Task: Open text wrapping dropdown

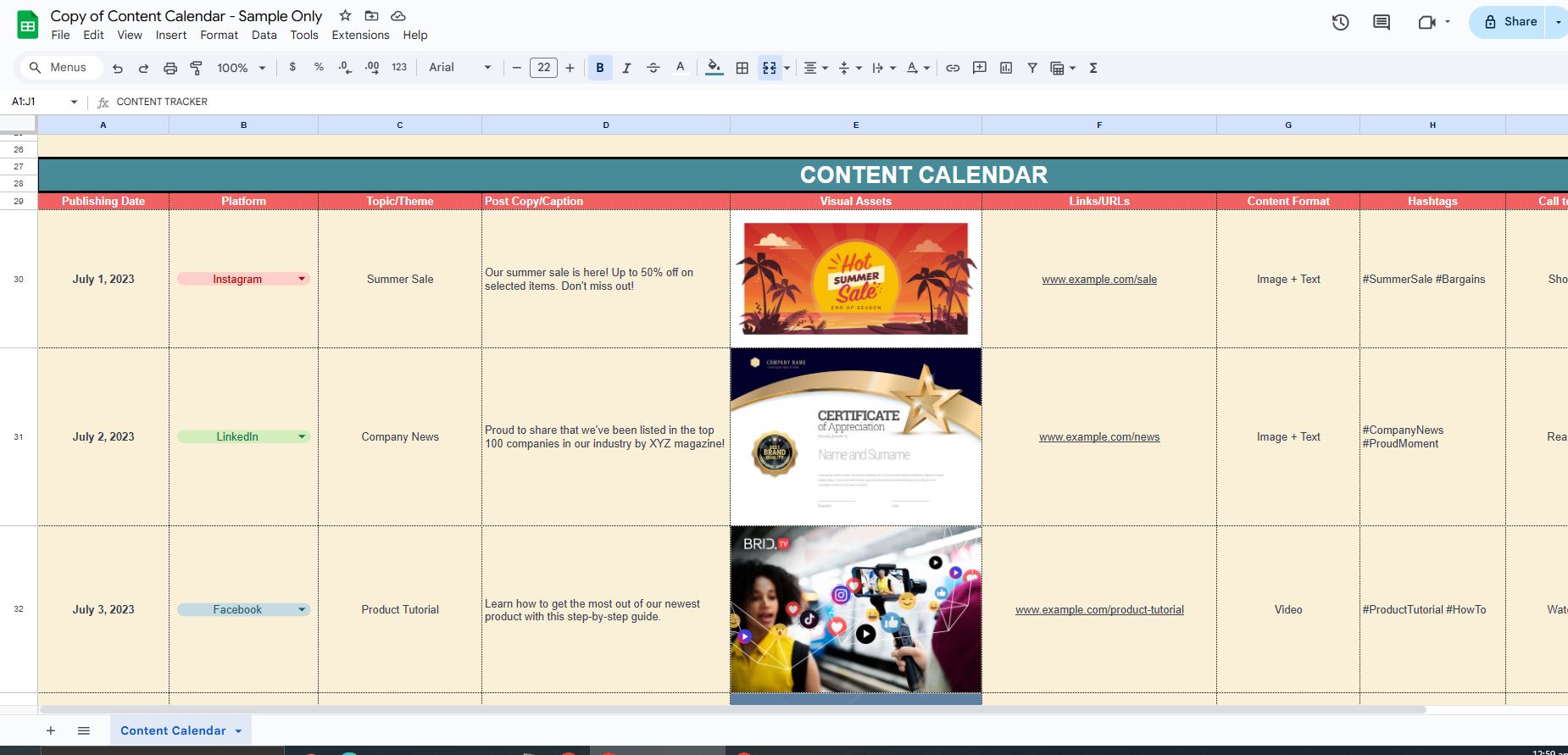Action: pyautogui.click(x=883, y=68)
